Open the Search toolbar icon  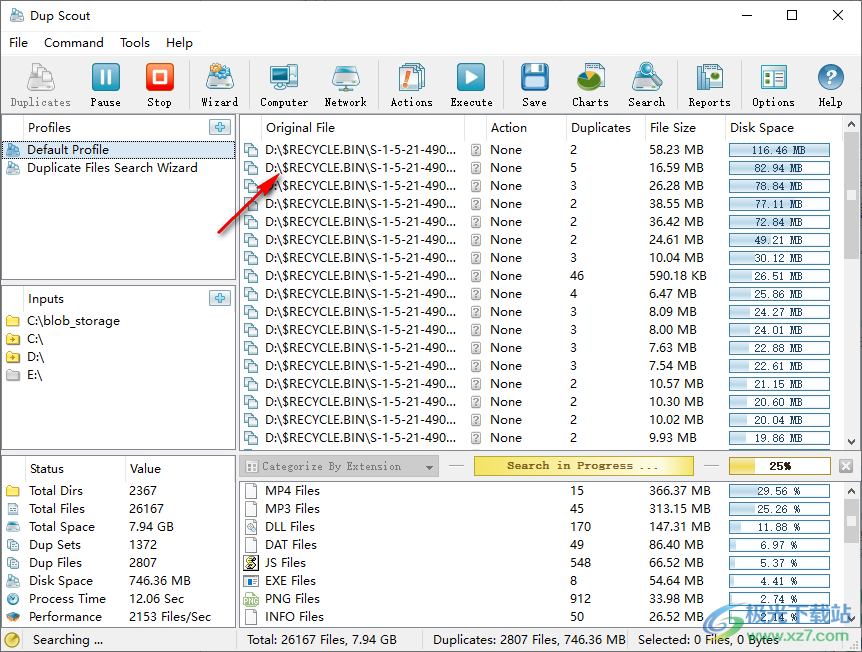coord(646,85)
